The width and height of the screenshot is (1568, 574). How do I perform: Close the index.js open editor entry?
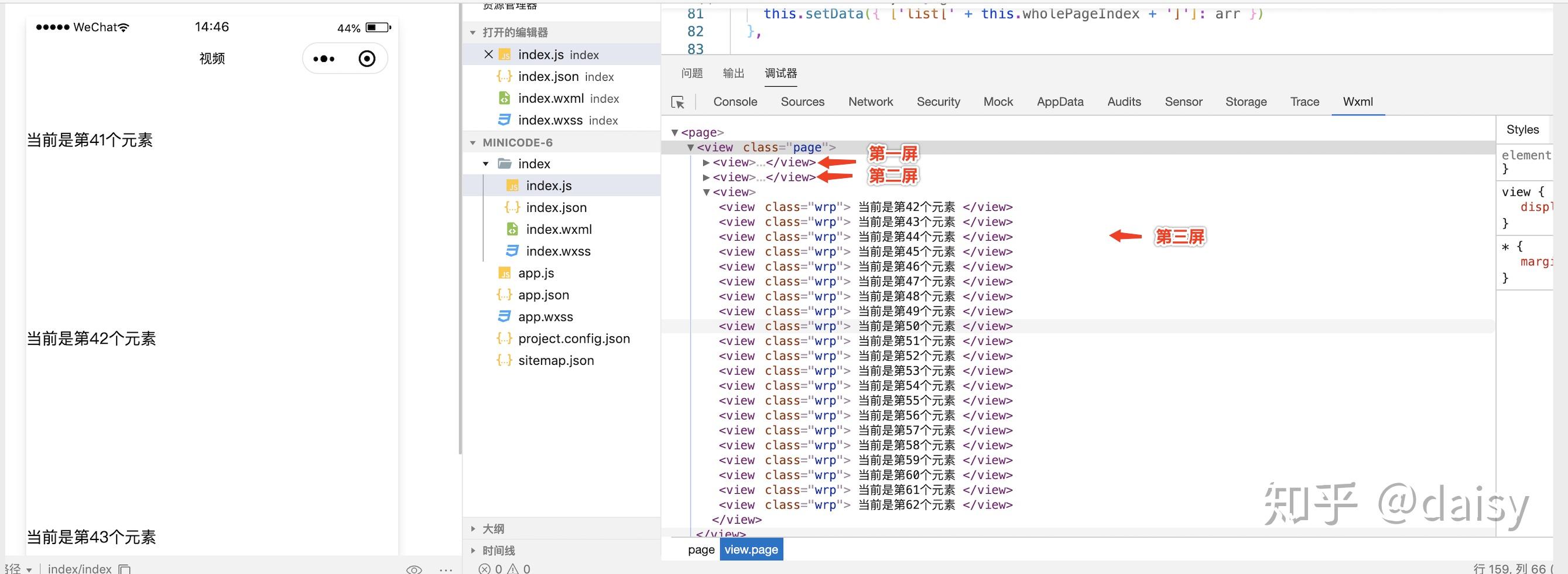point(488,54)
